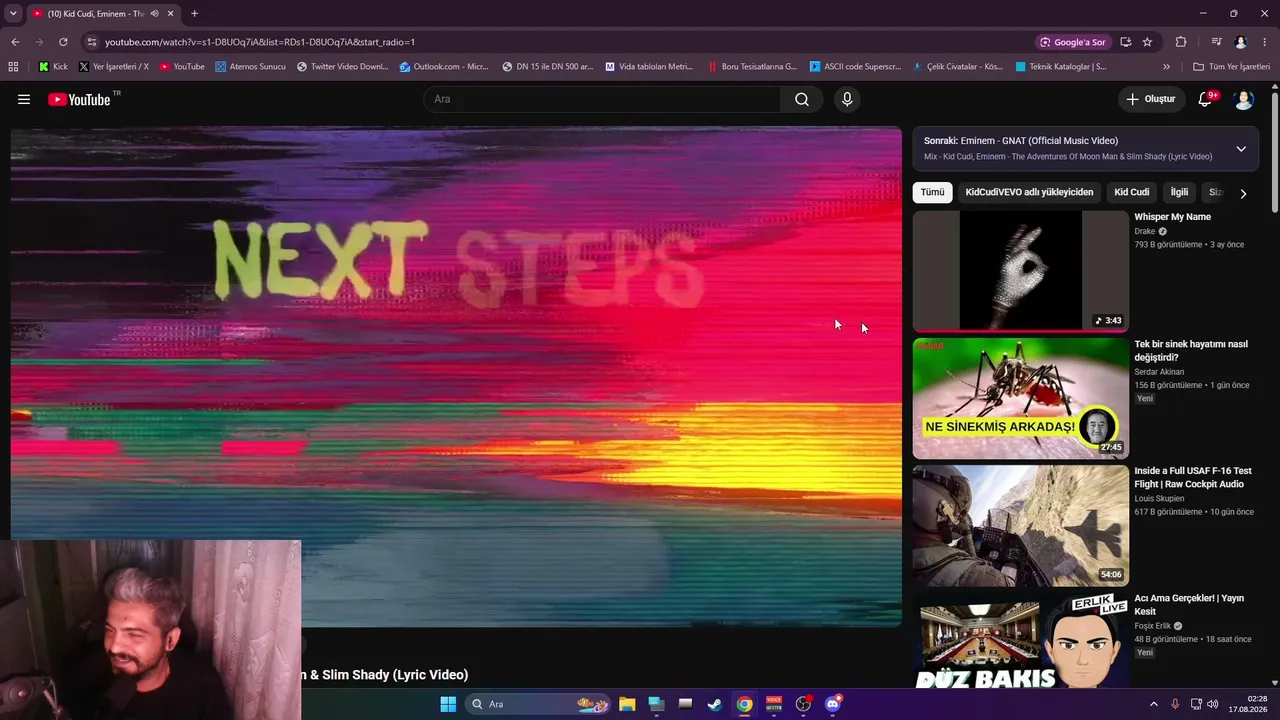
Task: Open the YouTube account avatar menu
Action: (1244, 99)
